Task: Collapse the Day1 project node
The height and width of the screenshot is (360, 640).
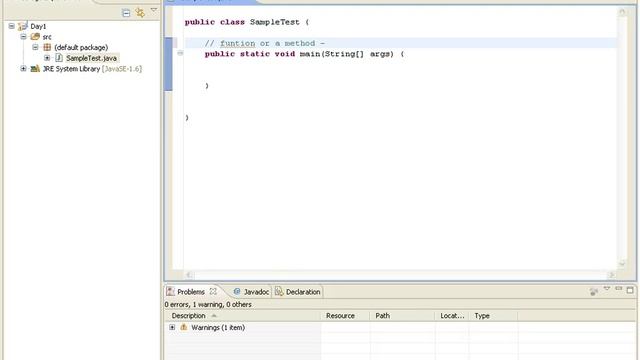Action: pyautogui.click(x=11, y=26)
